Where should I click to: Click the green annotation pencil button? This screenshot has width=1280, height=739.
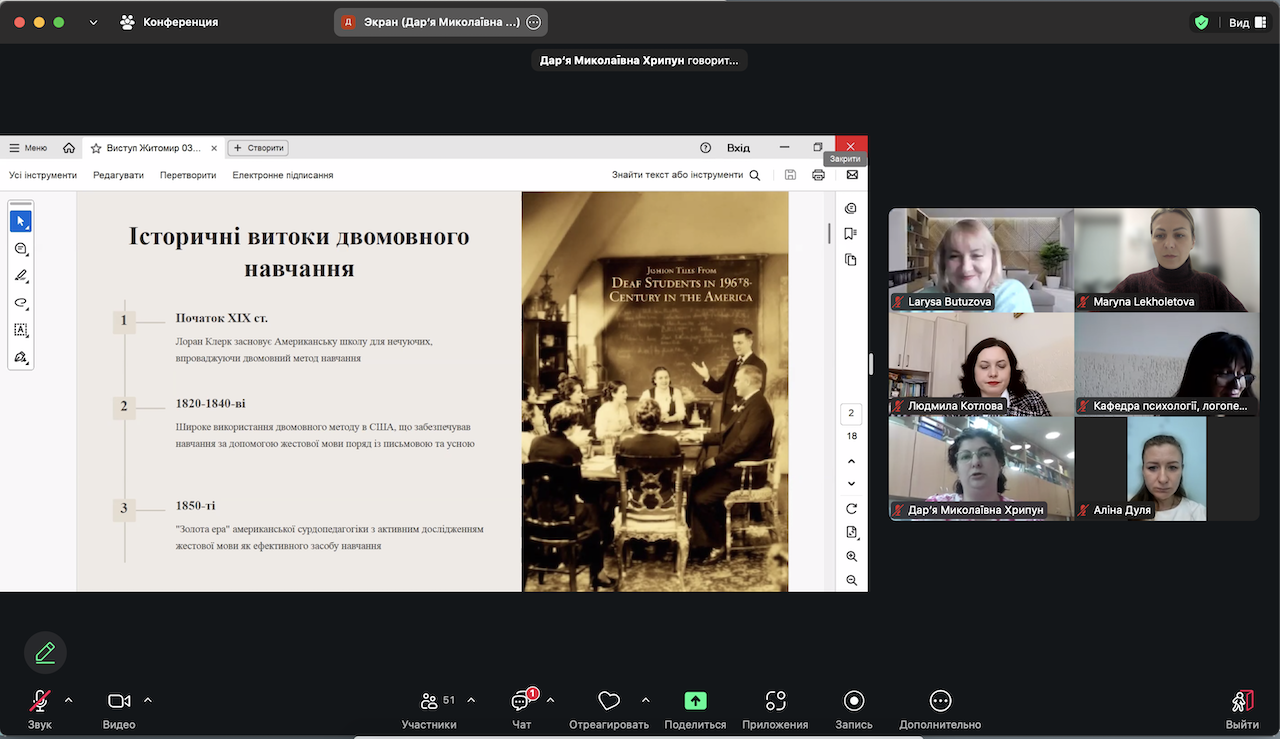45,653
